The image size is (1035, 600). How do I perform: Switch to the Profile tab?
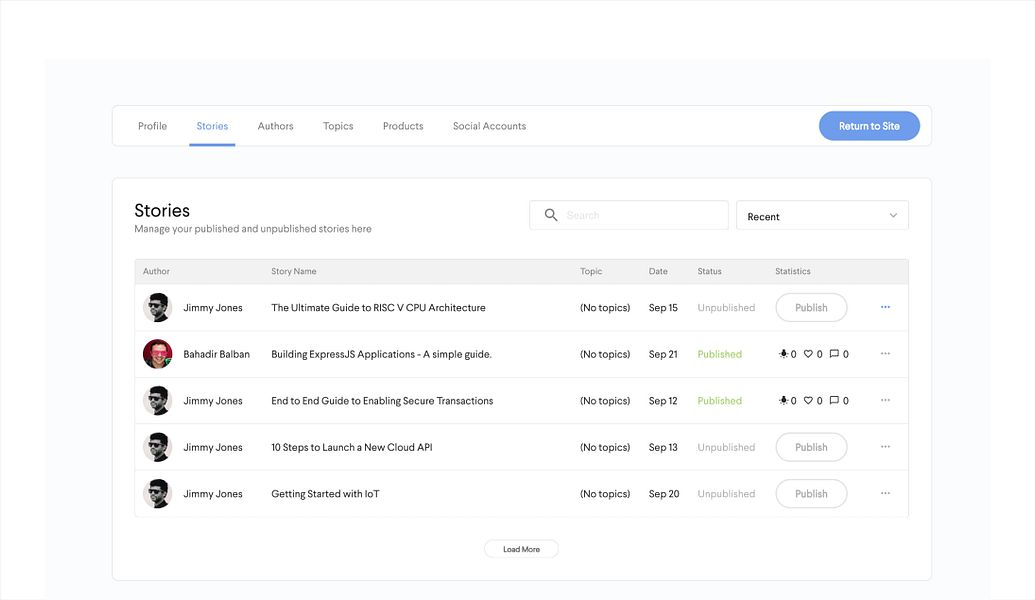pyautogui.click(x=152, y=126)
